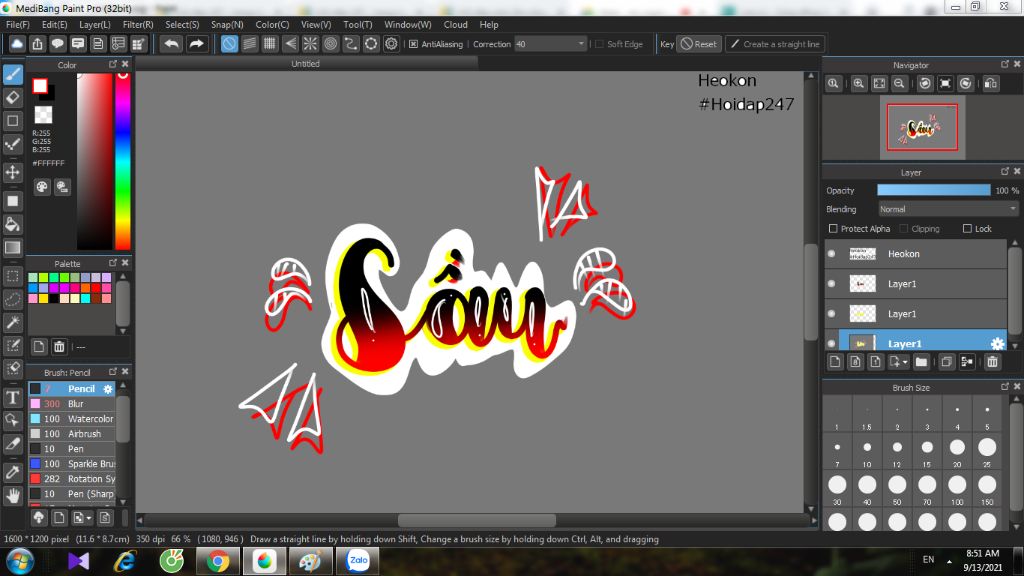Hide the middle Layer1 with yellow thumbnail

[831, 313]
